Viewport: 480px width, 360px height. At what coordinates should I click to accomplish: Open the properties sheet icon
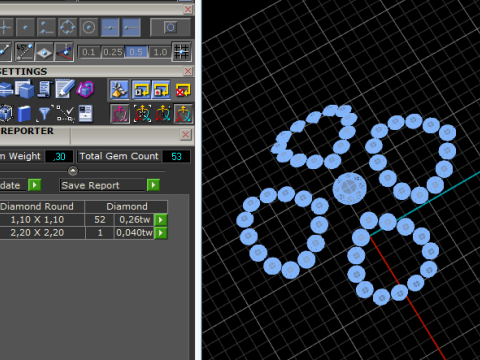tap(86, 114)
